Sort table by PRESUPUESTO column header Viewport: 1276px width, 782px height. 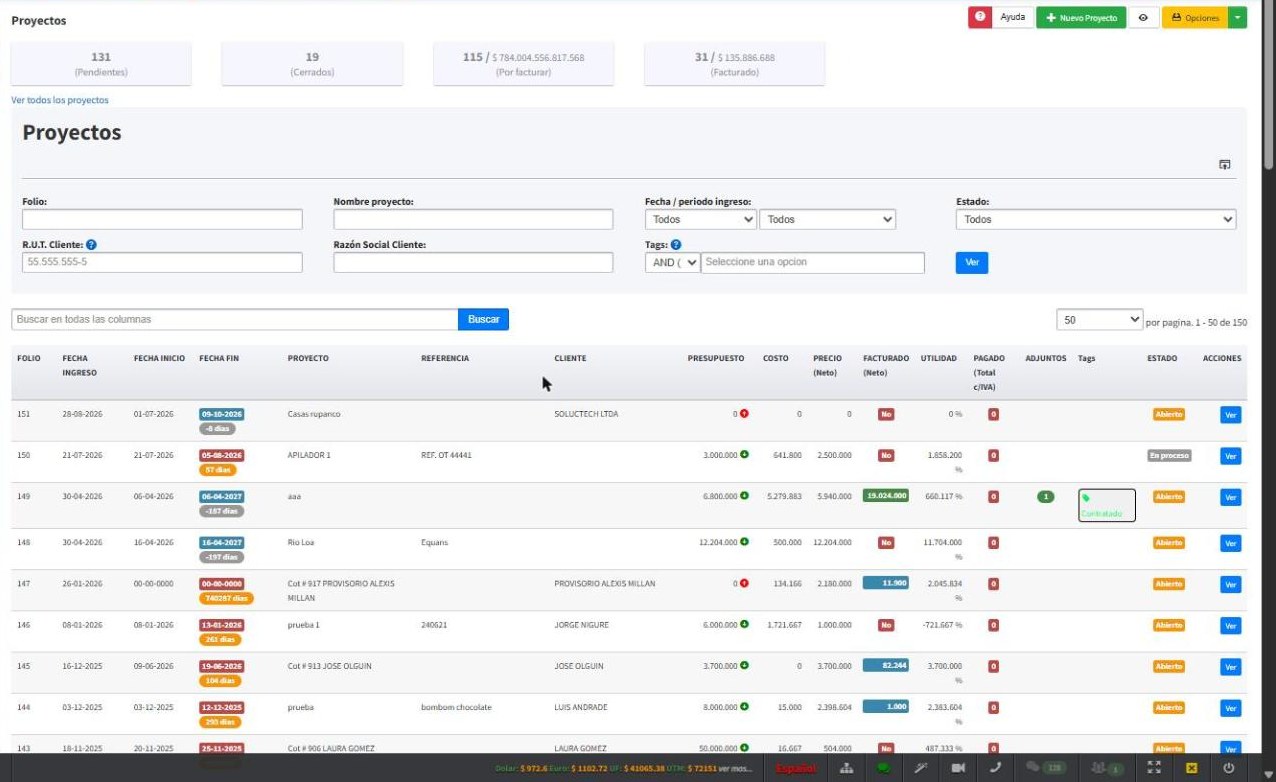tap(716, 358)
